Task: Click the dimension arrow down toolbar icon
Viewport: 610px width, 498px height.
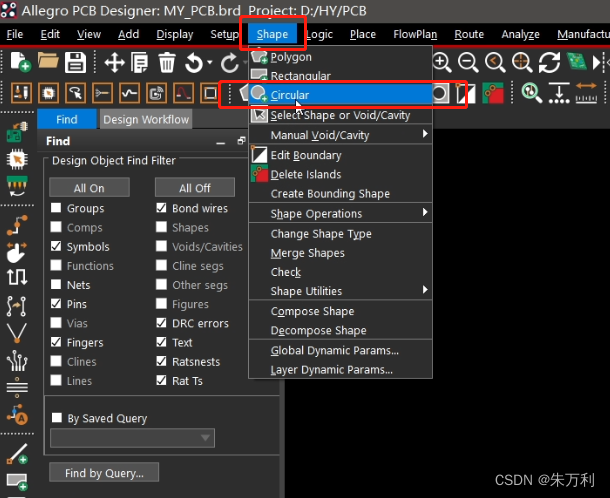Action: tap(559, 93)
